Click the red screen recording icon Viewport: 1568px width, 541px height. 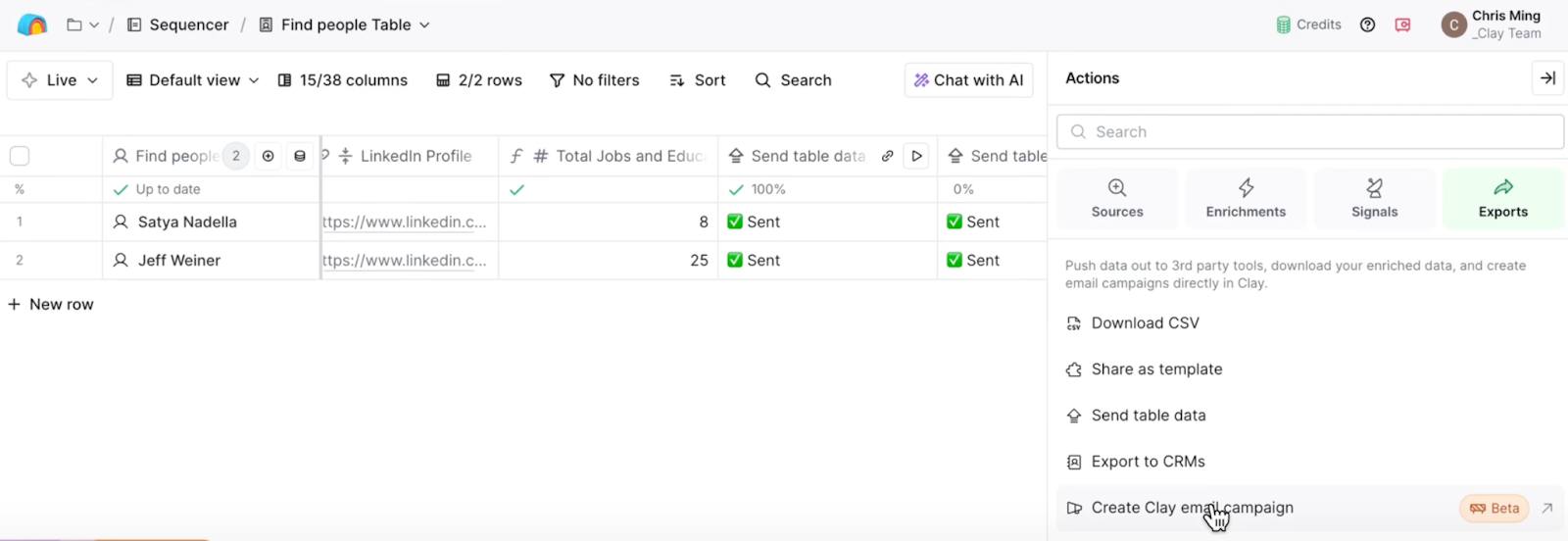[1403, 25]
